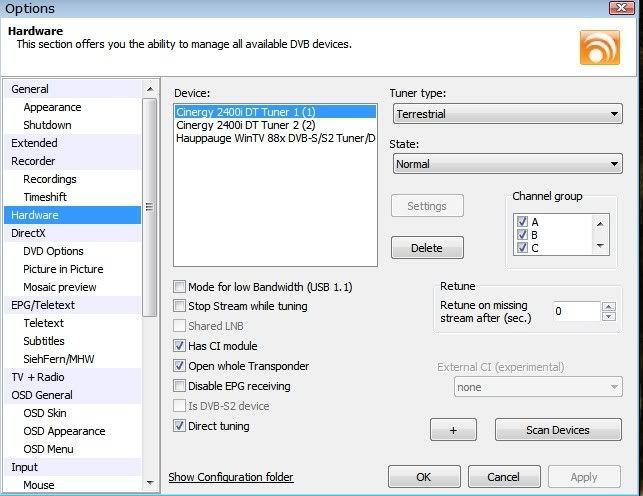643x496 pixels.
Task: Toggle Open whole Transponder checkbox
Action: (179, 366)
